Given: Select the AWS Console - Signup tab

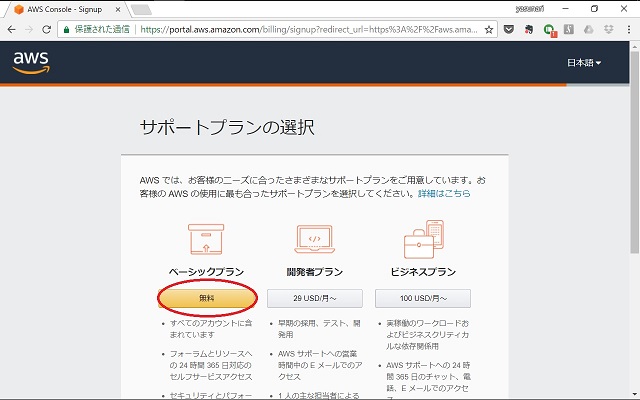Looking at the screenshot, I should coord(67,9).
